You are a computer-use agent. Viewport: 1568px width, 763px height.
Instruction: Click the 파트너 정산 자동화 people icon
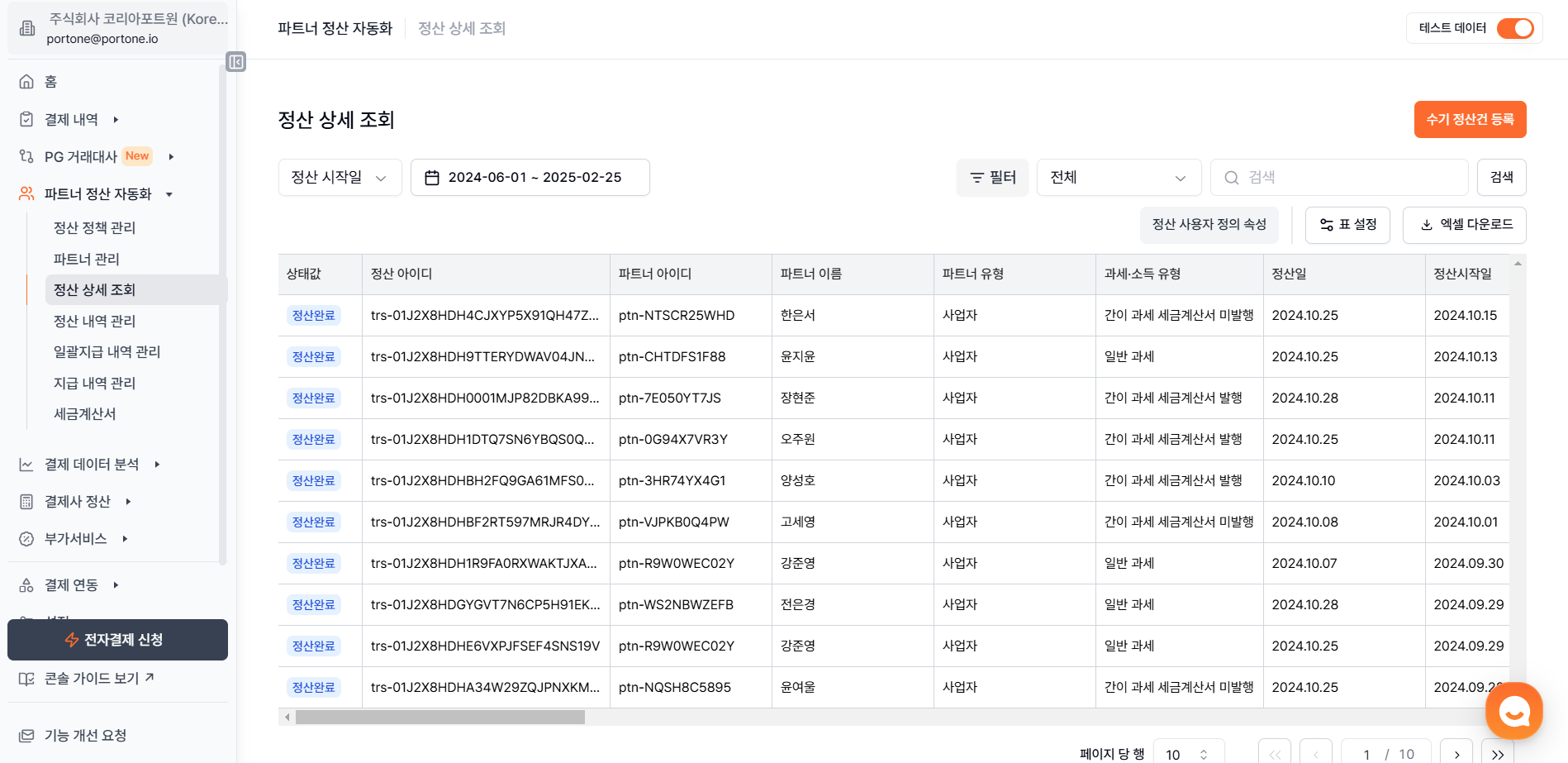click(x=26, y=193)
